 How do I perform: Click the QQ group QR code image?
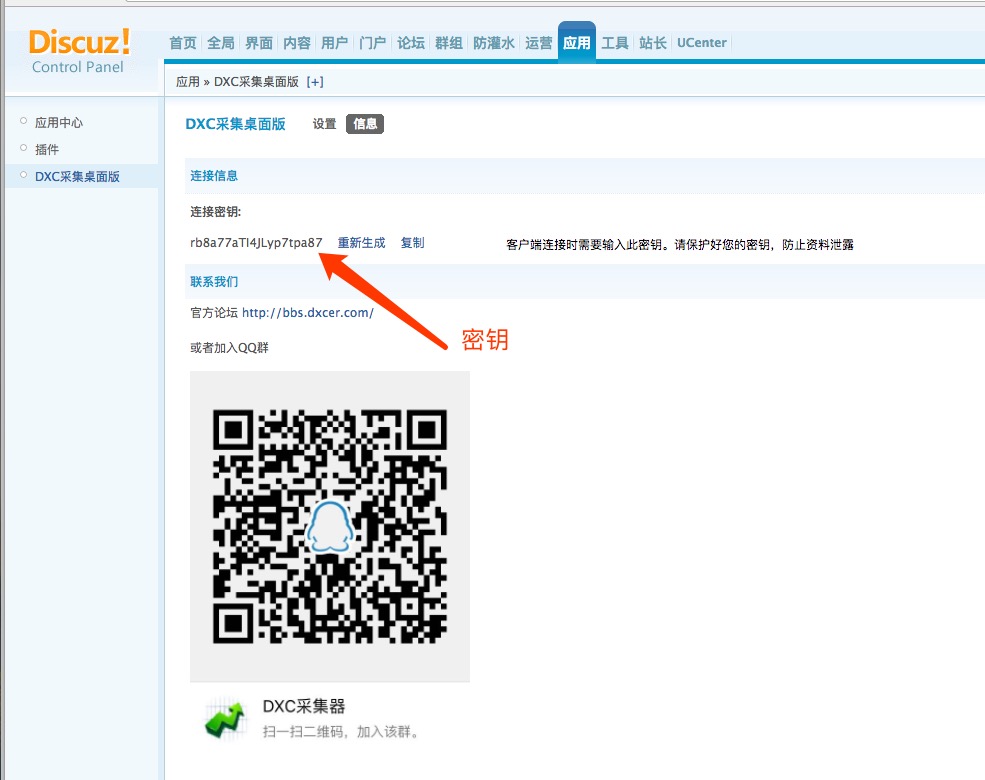click(x=330, y=526)
